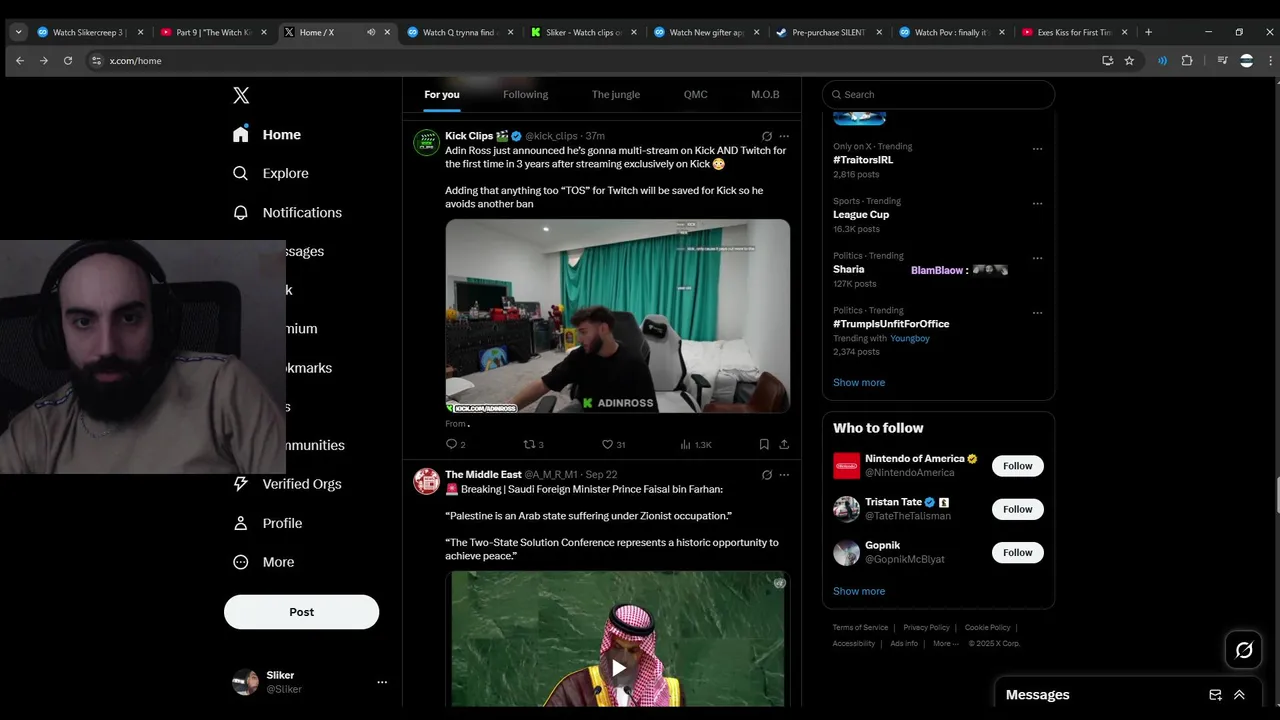This screenshot has width=1280, height=720.
Task: Open the Explore search icon in the sidebar
Action: coord(240,173)
